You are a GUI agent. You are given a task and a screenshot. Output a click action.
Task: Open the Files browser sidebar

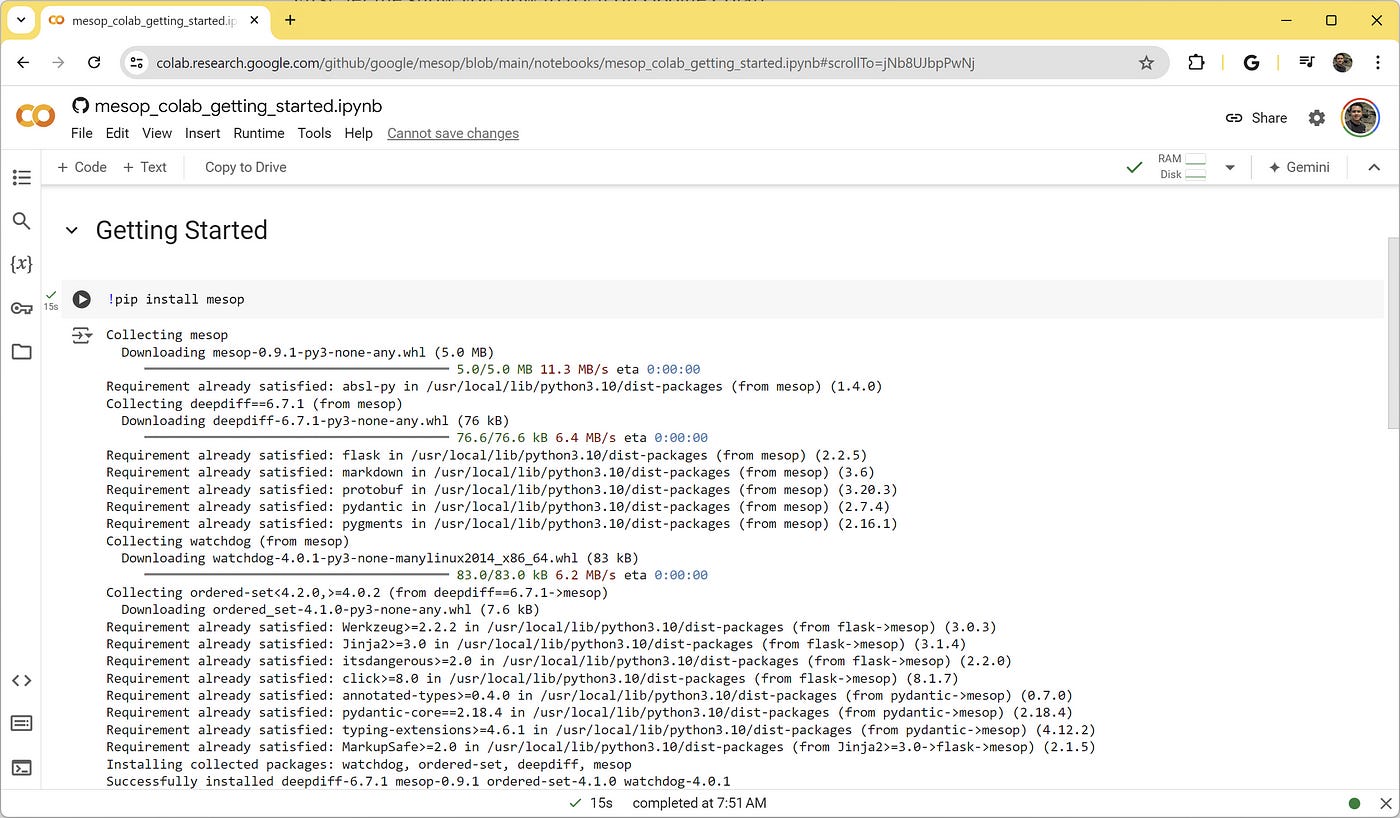click(x=22, y=352)
